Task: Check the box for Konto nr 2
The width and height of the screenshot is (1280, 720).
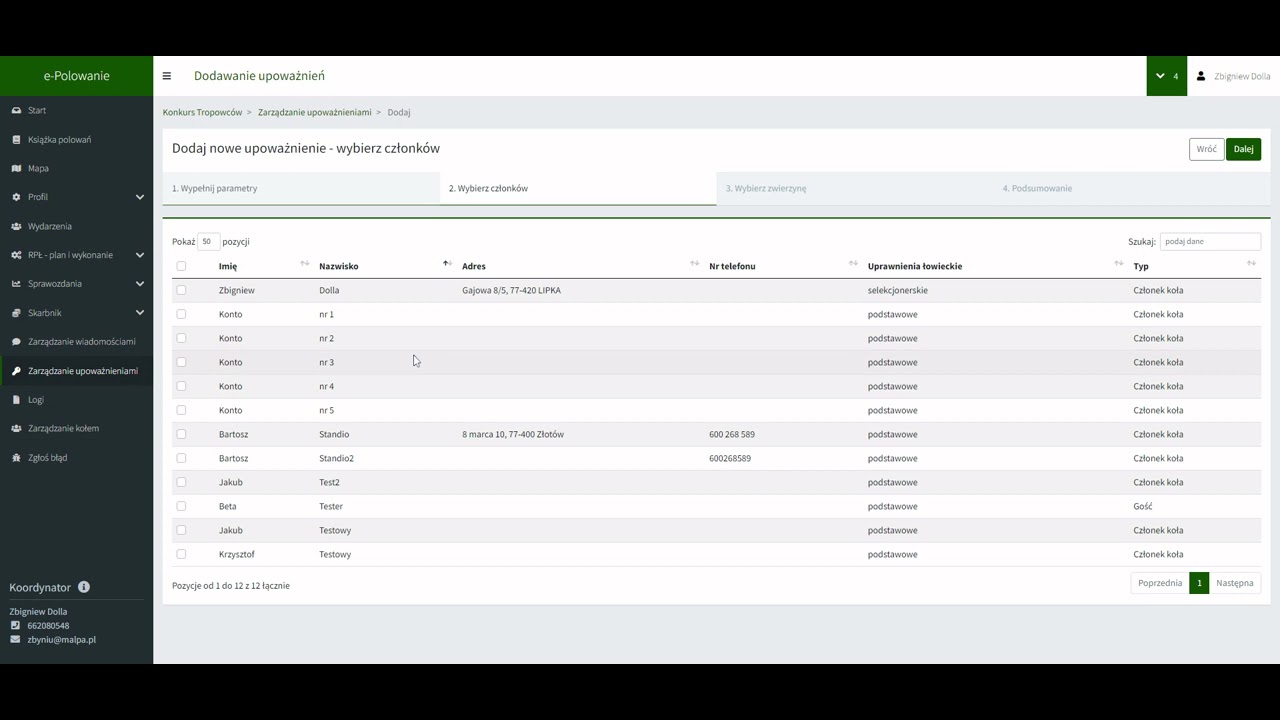Action: tap(181, 338)
